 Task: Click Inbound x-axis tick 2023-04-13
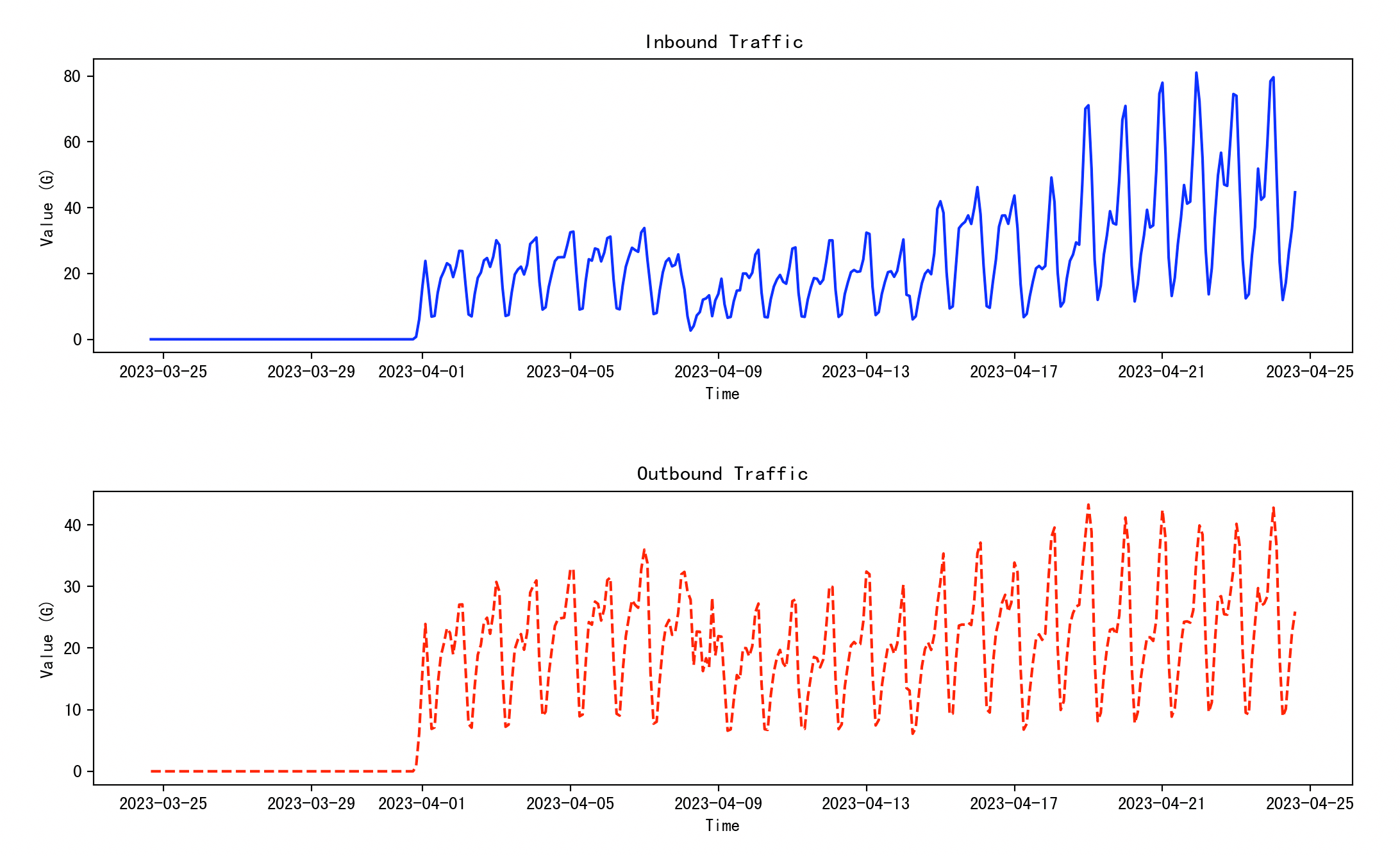pyautogui.click(x=866, y=372)
